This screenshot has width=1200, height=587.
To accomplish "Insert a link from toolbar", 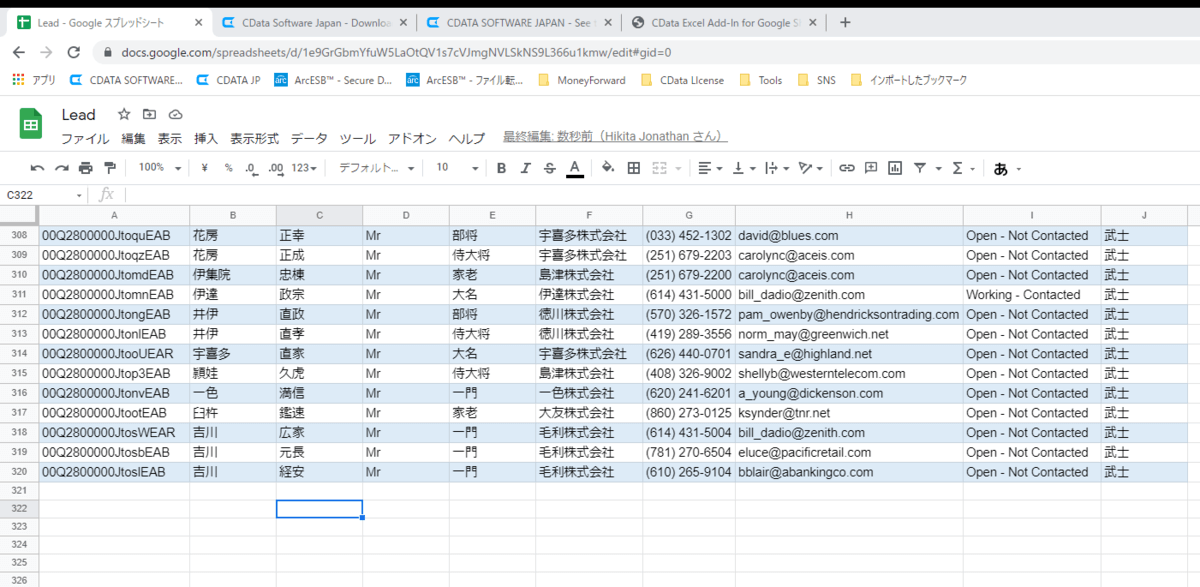I will pos(847,168).
